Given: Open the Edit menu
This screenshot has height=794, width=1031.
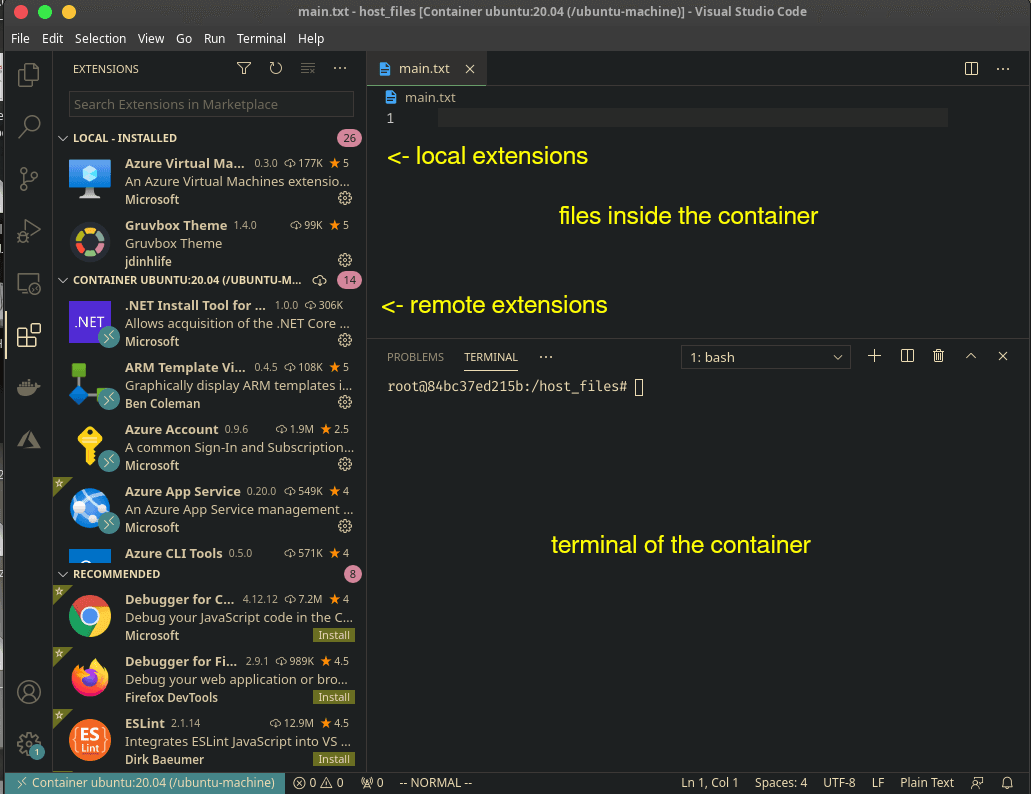Looking at the screenshot, I should [53, 39].
